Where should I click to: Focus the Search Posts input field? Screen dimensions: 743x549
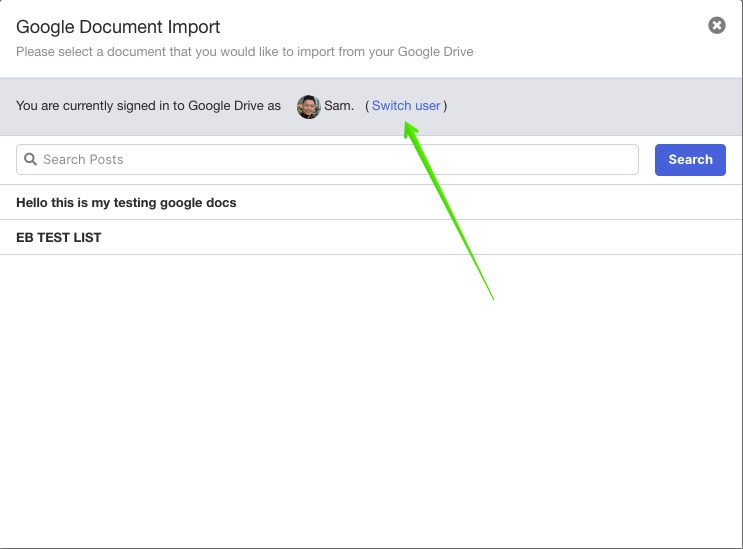point(327,160)
